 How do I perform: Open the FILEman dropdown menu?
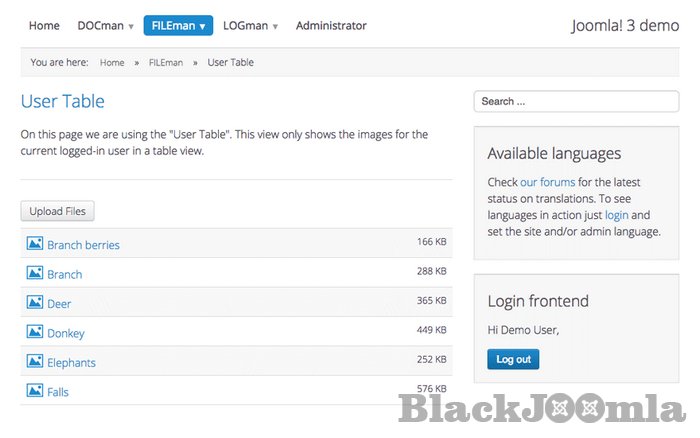tap(179, 26)
